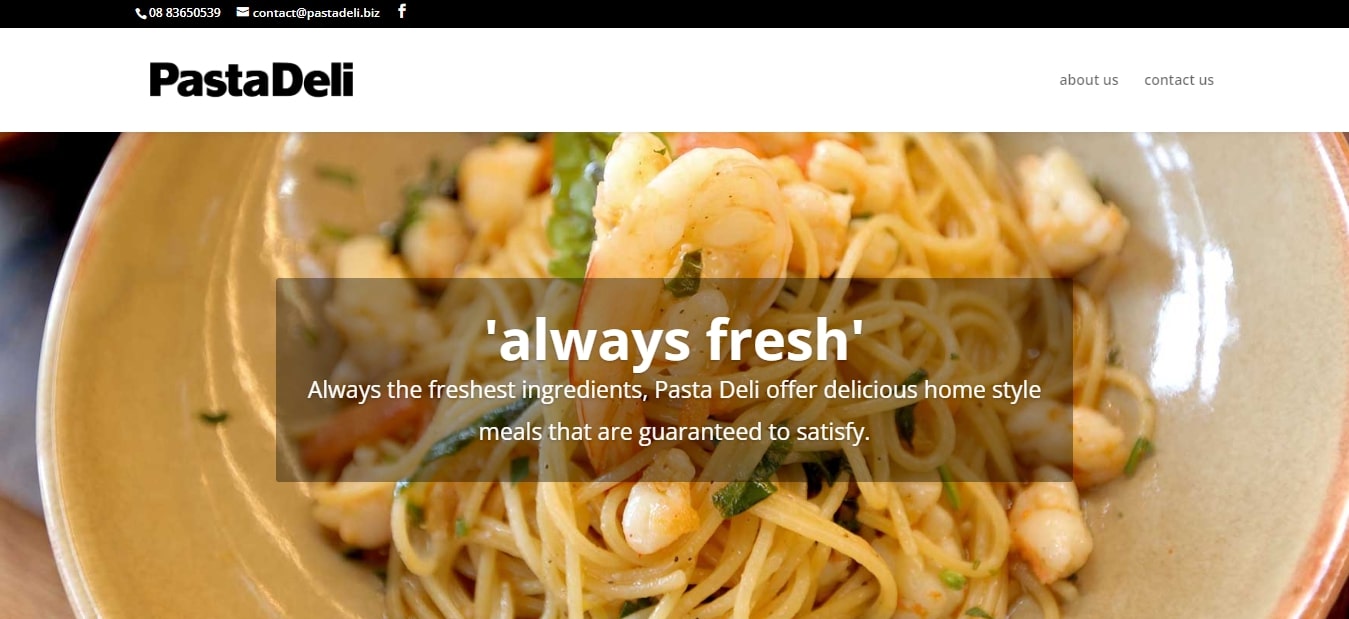Click the envelope email icon
The height and width of the screenshot is (619, 1349).
pyautogui.click(x=243, y=12)
